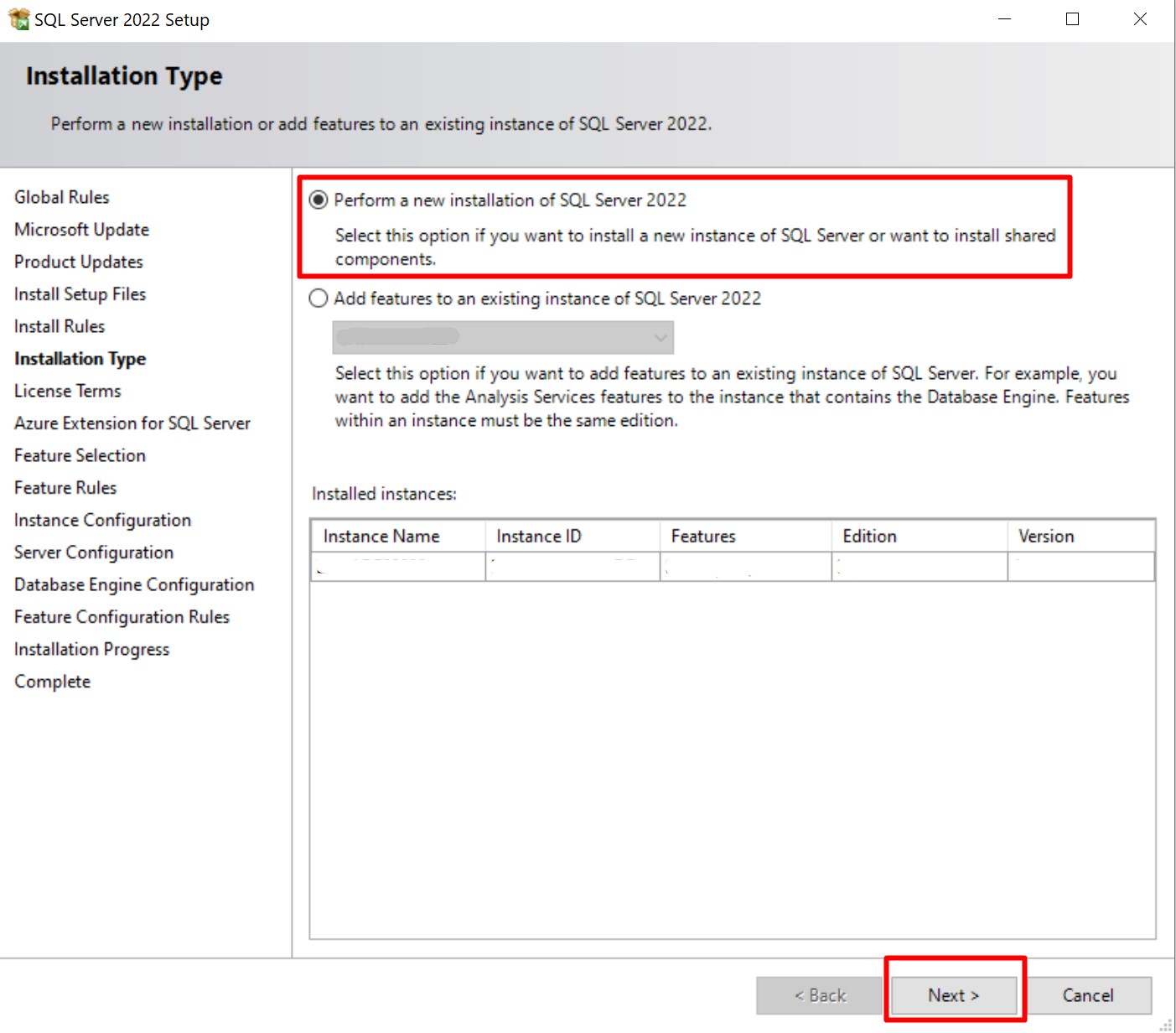Click License Terms step
Viewport: 1176px width, 1033px height.
[68, 391]
